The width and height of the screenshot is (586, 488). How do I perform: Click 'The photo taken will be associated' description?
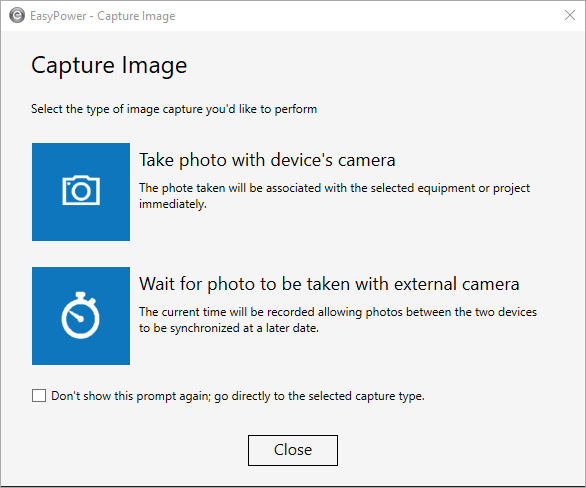[x=334, y=196]
